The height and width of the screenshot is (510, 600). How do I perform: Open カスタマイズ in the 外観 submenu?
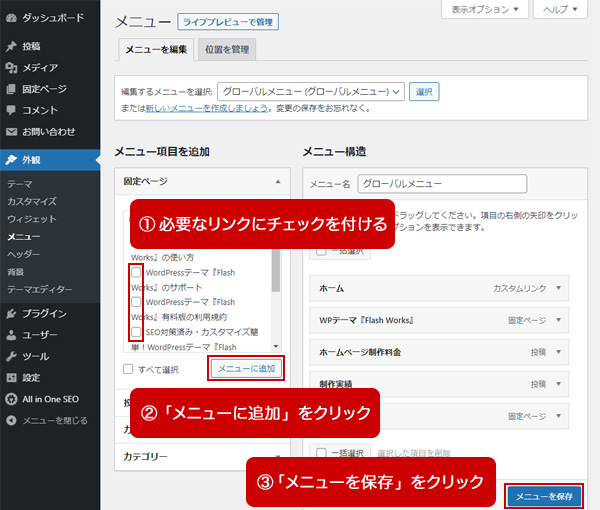(x=32, y=201)
